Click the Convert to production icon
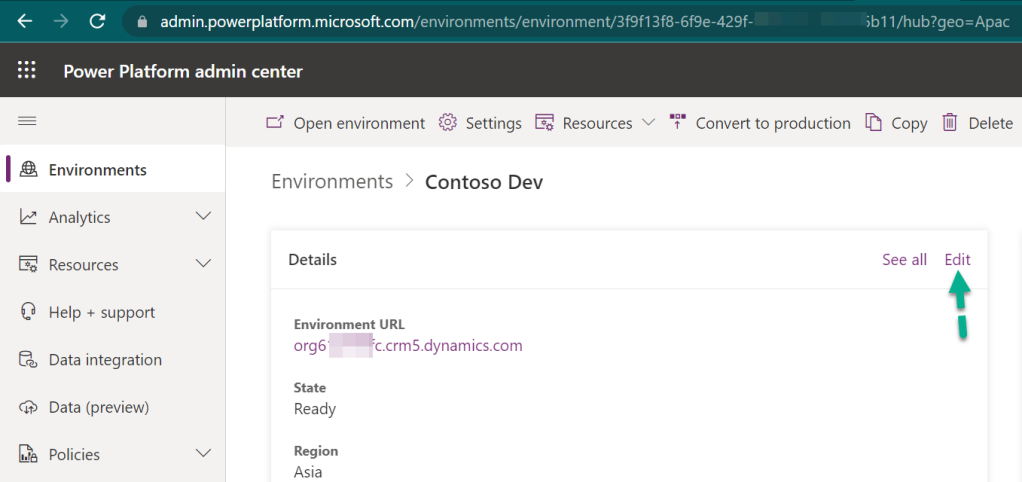The height and width of the screenshot is (482, 1022). pos(678,122)
